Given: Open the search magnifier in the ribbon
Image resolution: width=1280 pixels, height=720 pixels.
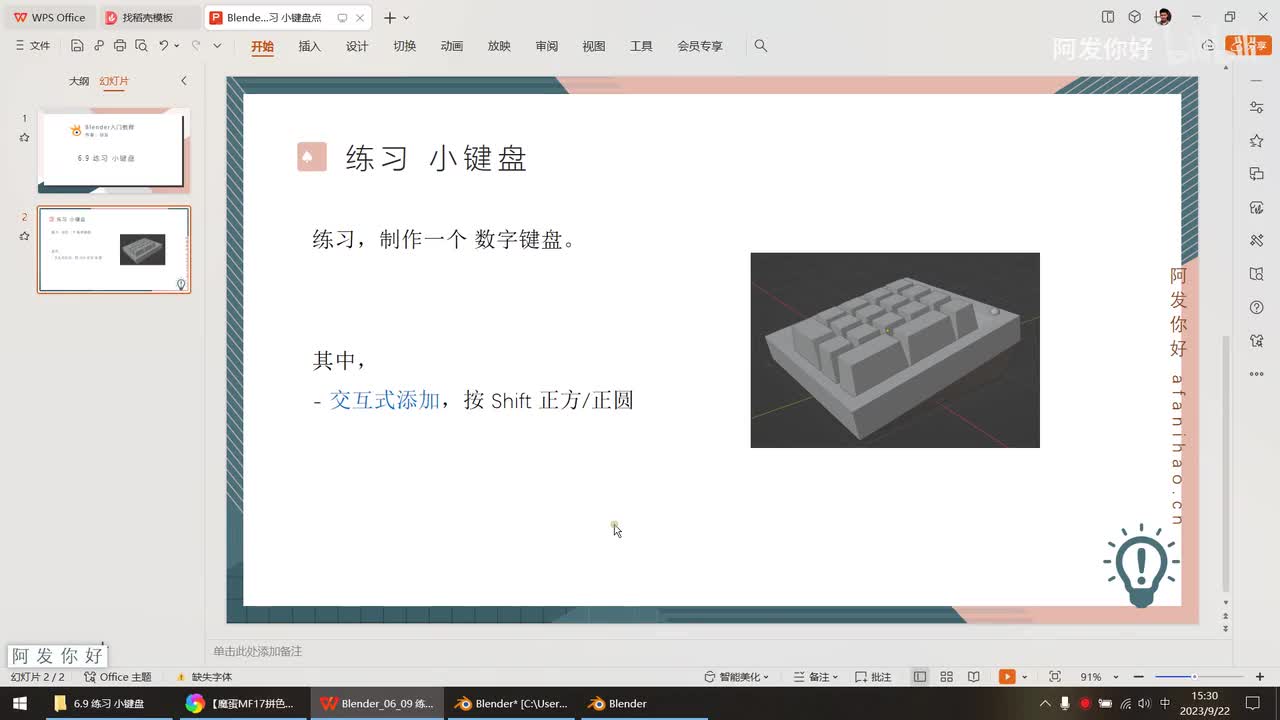Looking at the screenshot, I should click(x=761, y=46).
